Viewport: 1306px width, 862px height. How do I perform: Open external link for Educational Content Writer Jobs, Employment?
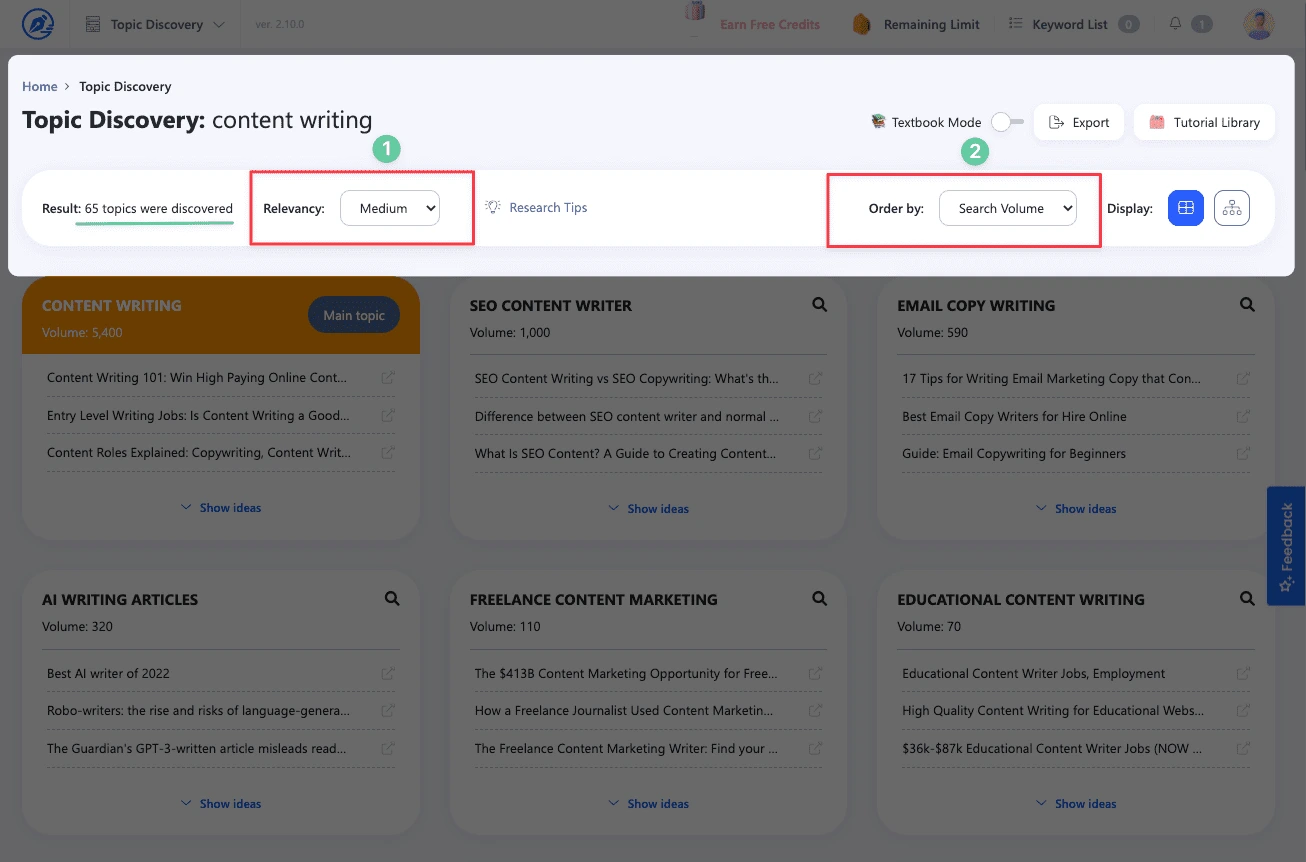coord(1243,673)
